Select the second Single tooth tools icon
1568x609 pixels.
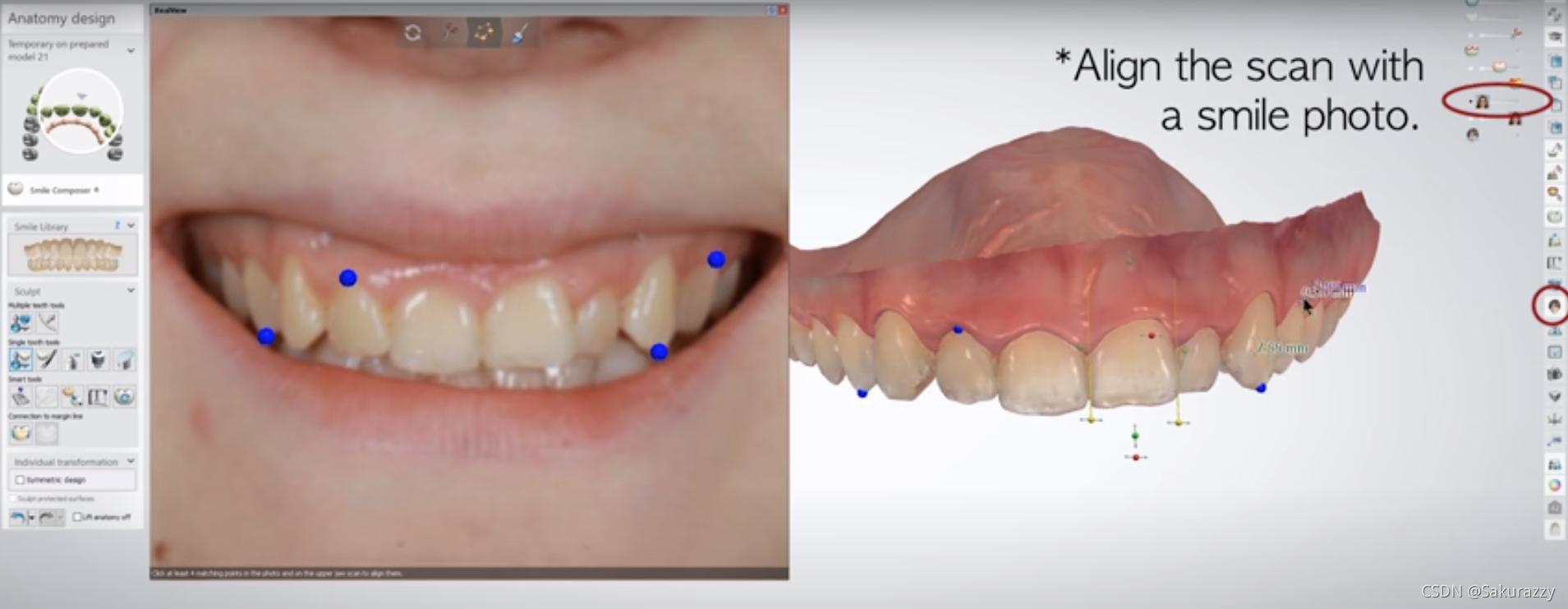coord(47,359)
